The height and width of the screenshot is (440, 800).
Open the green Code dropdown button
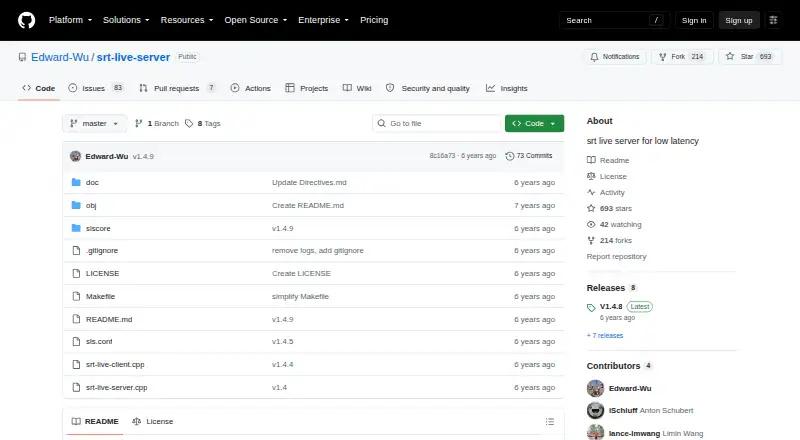(534, 124)
